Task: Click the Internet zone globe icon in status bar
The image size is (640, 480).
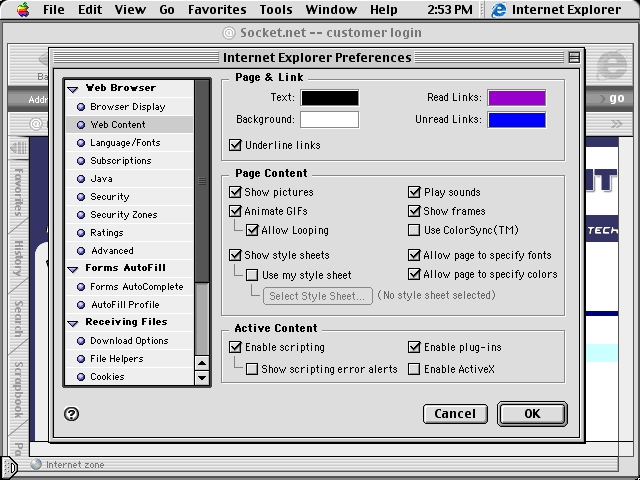Action: [x=36, y=464]
